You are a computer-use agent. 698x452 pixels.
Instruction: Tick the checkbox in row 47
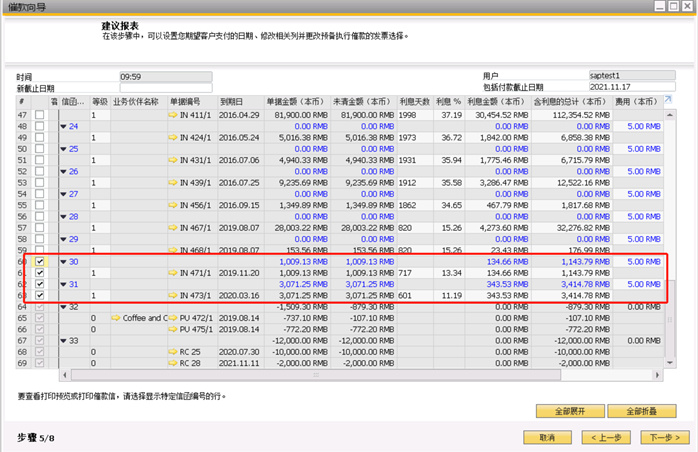pyautogui.click(x=40, y=115)
